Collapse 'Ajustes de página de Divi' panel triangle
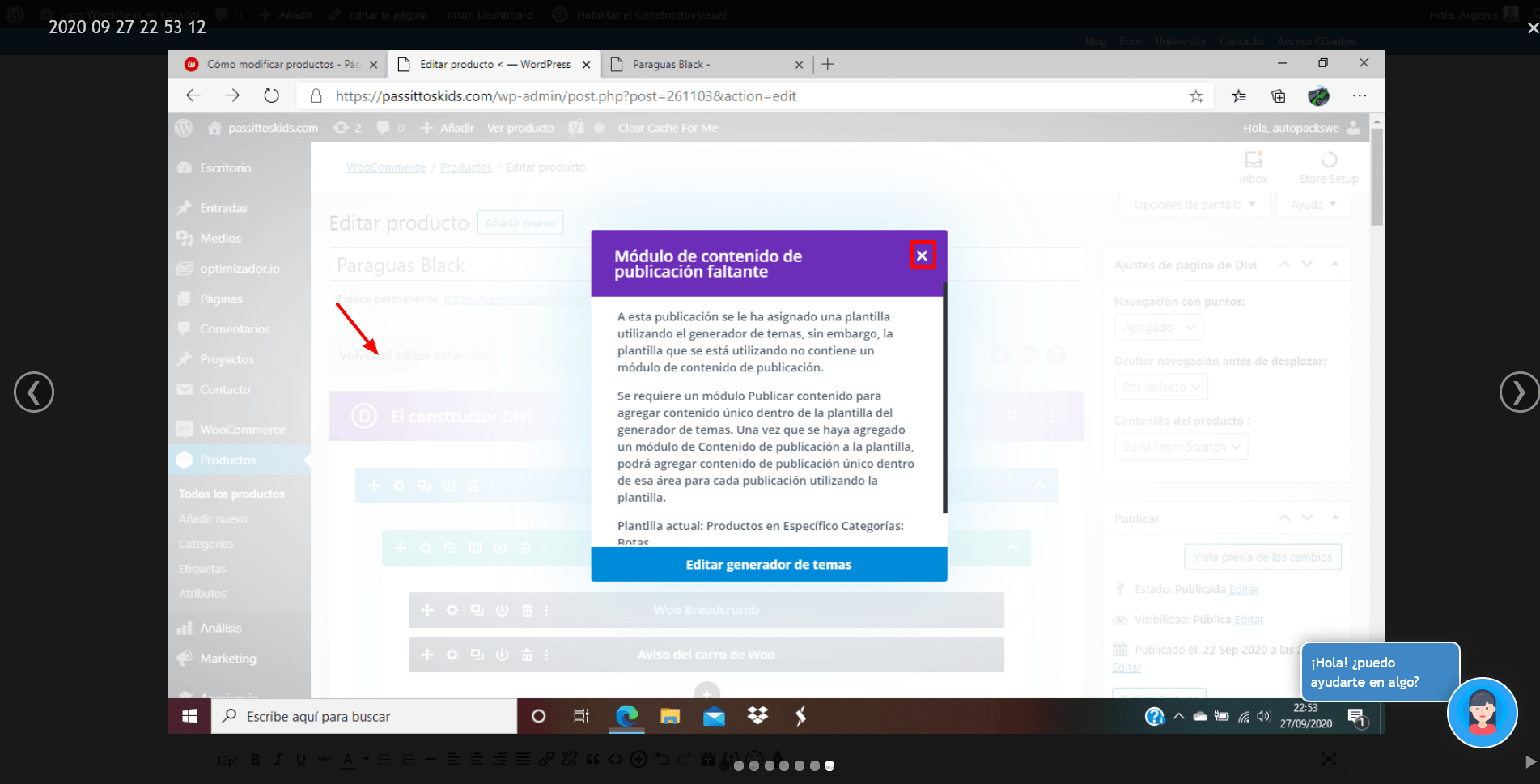The image size is (1540, 784). (1334, 264)
